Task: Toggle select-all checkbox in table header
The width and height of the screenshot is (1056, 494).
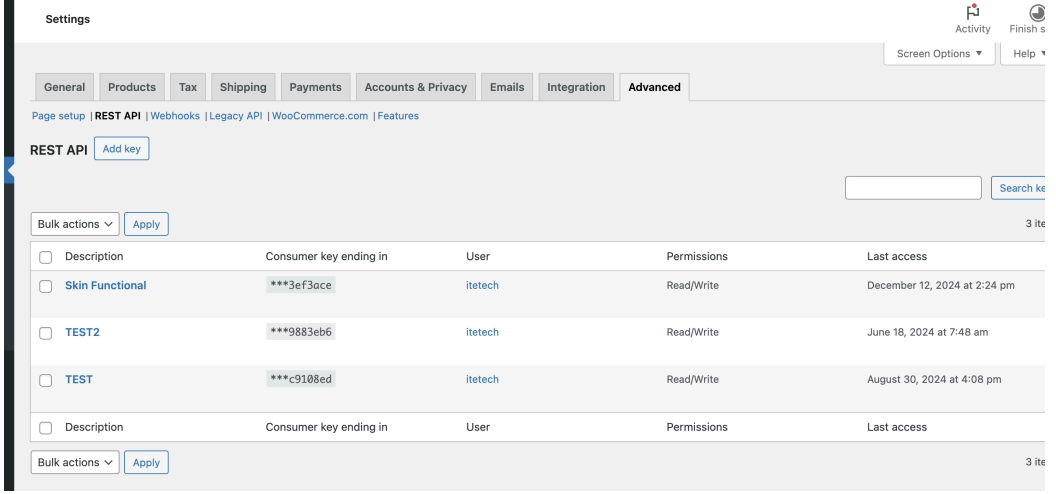Action: click(x=46, y=257)
